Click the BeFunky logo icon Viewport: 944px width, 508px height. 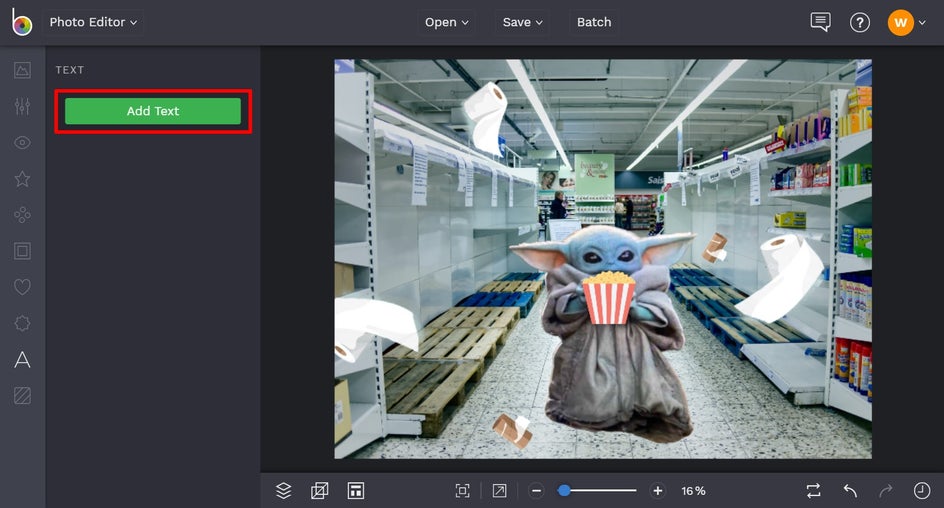(x=22, y=22)
